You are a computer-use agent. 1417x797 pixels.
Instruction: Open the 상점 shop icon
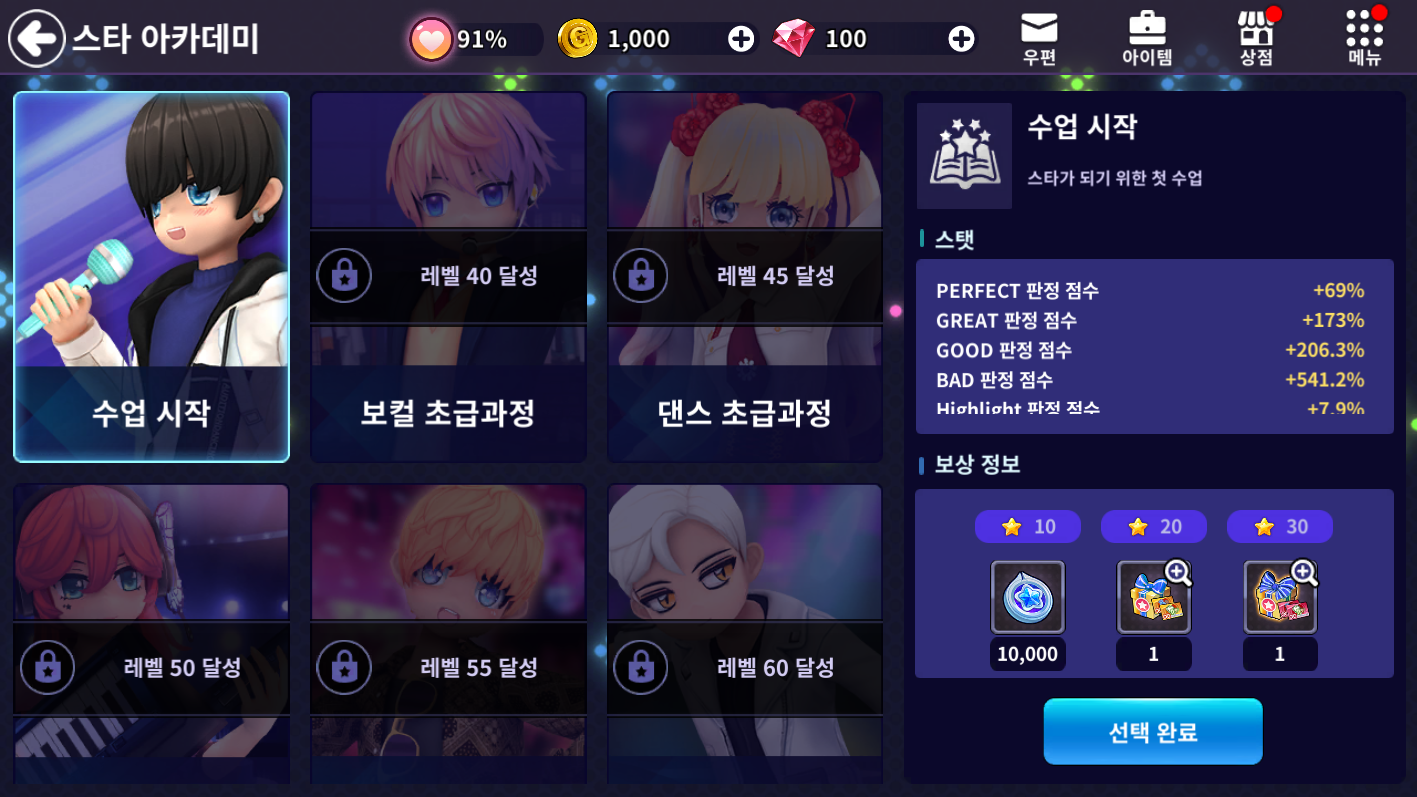pos(1256,38)
